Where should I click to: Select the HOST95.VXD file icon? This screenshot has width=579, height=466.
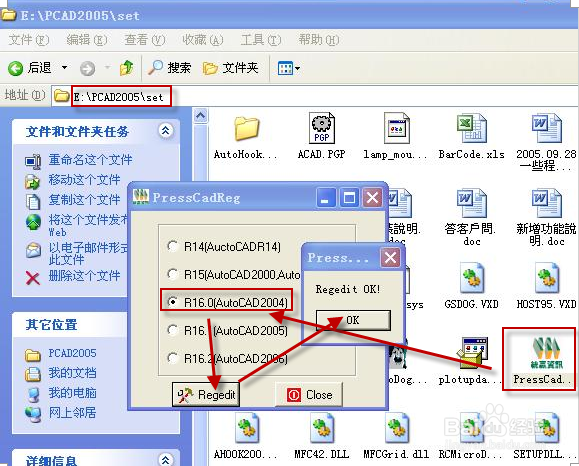[x=547, y=278]
